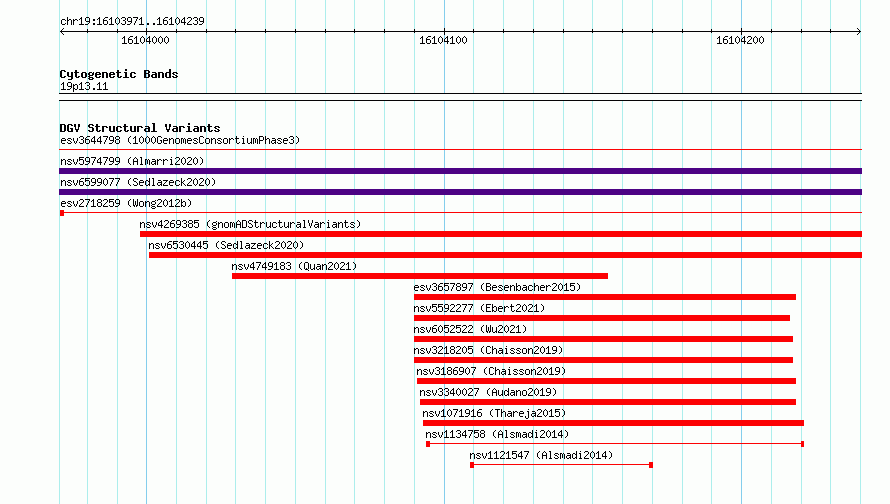Click the 16104100 ruler position label
The image size is (890, 504).
coord(443,40)
